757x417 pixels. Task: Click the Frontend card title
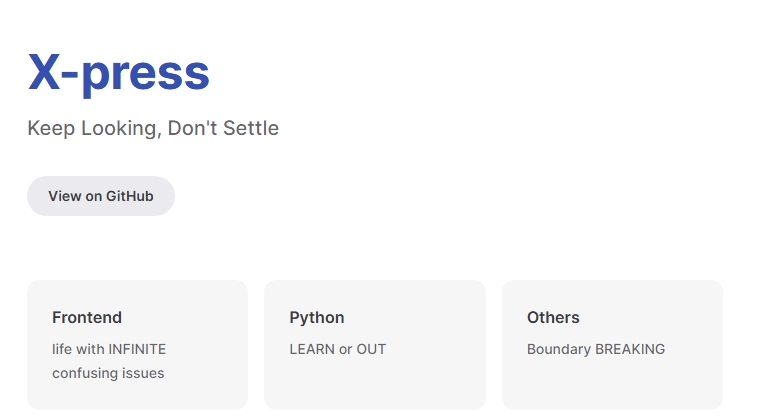[87, 318]
